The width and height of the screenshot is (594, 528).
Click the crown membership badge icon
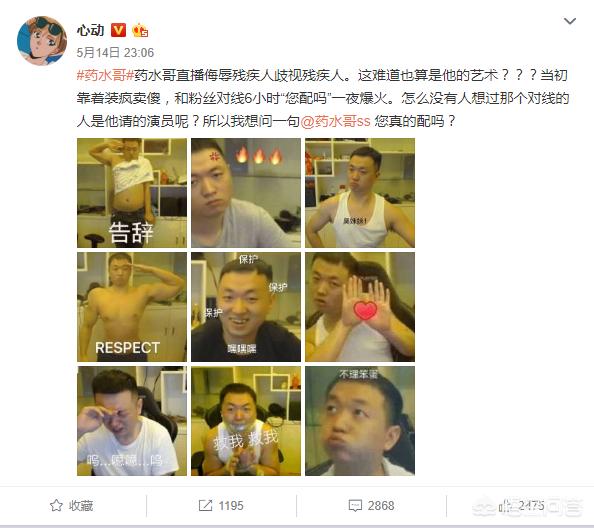click(x=140, y=30)
